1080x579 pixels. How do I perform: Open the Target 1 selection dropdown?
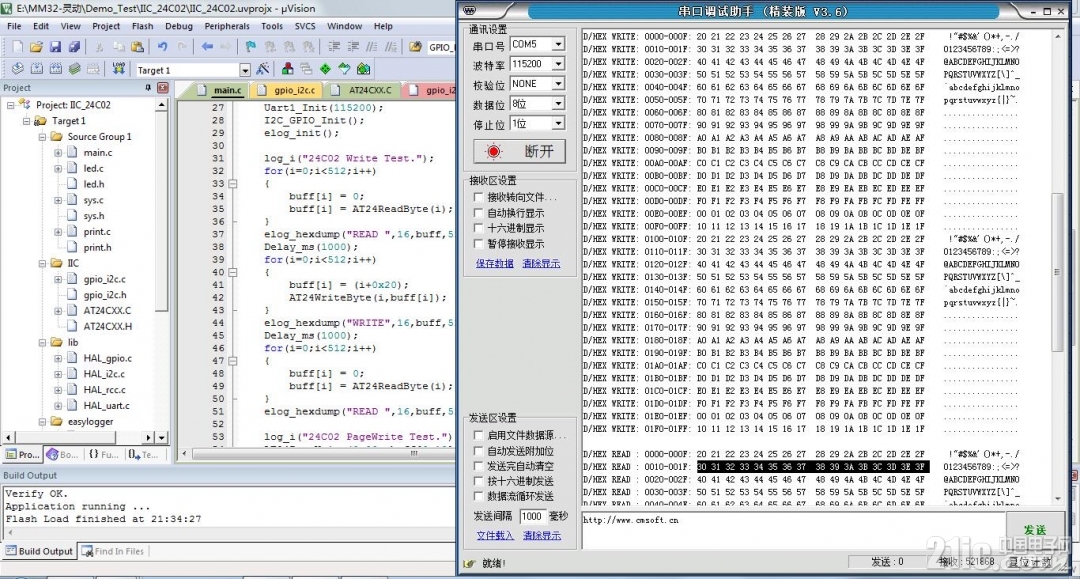point(245,70)
